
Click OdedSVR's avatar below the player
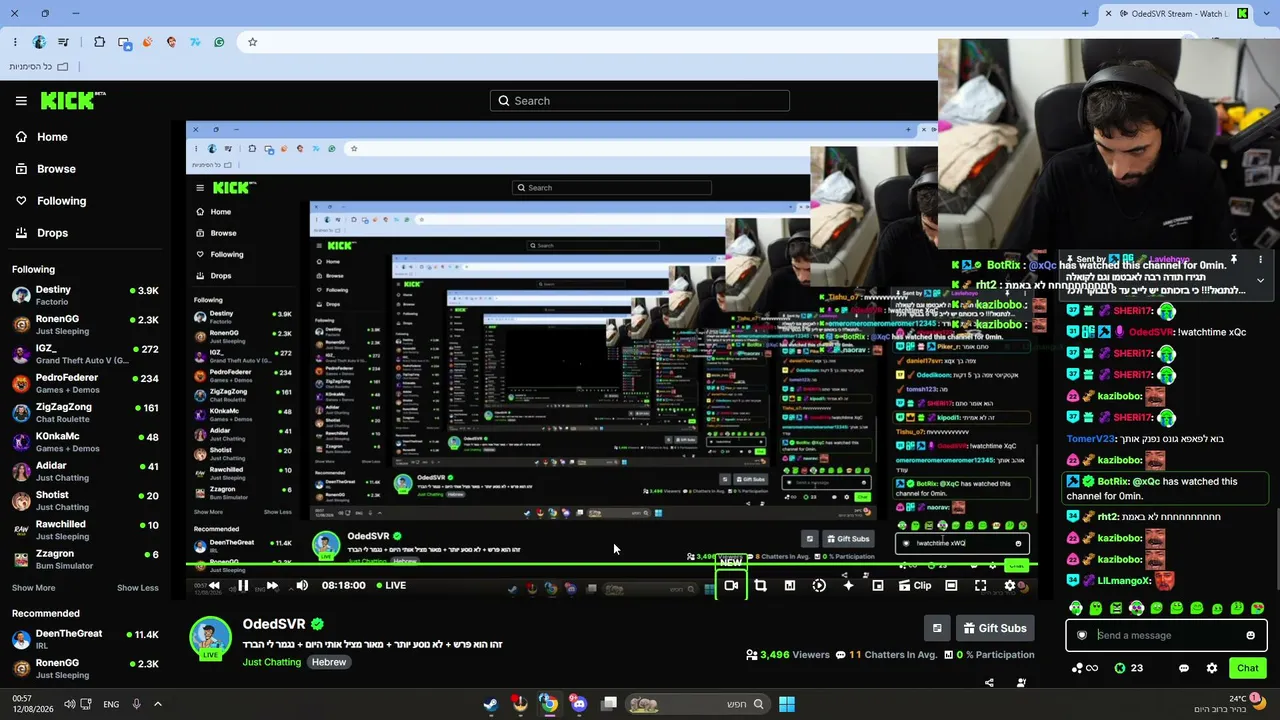point(210,639)
